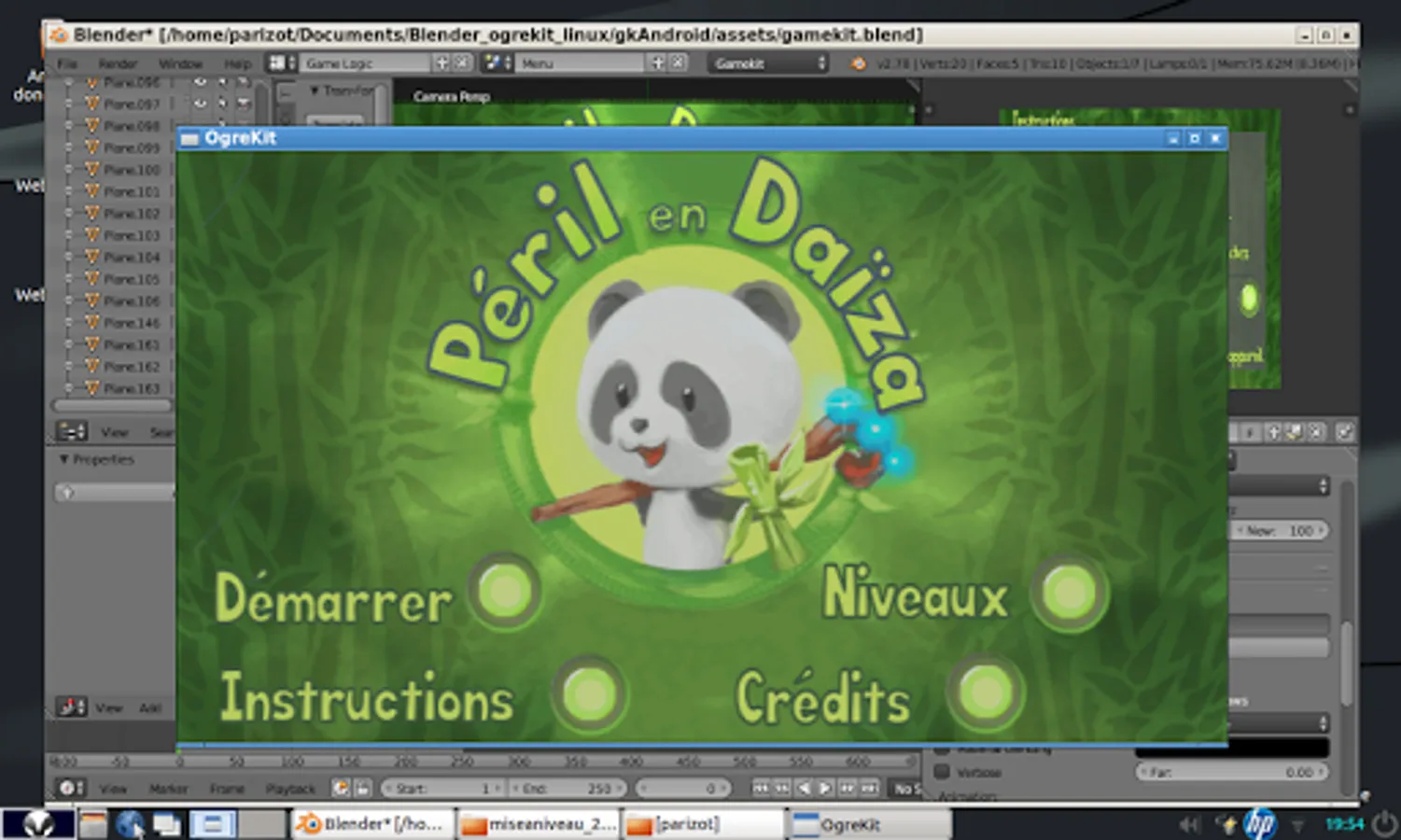Click the HP icon in system tray
1401x840 pixels.
pos(1259,823)
